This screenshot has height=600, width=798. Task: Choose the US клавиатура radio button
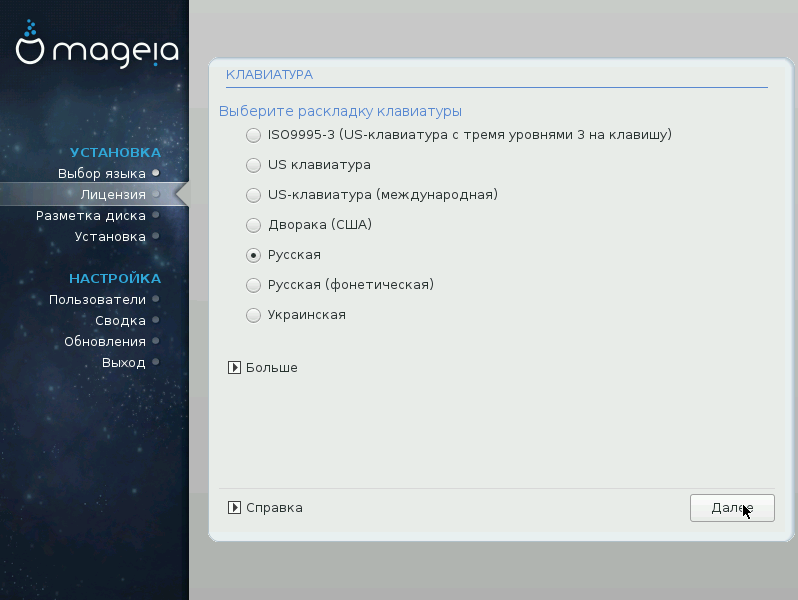point(253,164)
